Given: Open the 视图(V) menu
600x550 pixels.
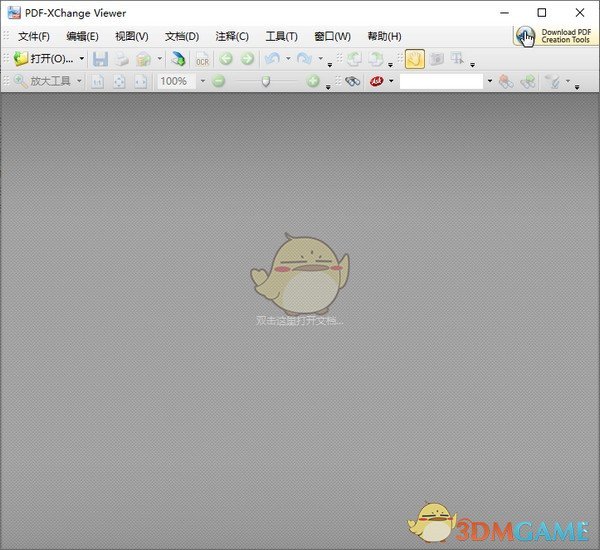Looking at the screenshot, I should pyautogui.click(x=132, y=36).
